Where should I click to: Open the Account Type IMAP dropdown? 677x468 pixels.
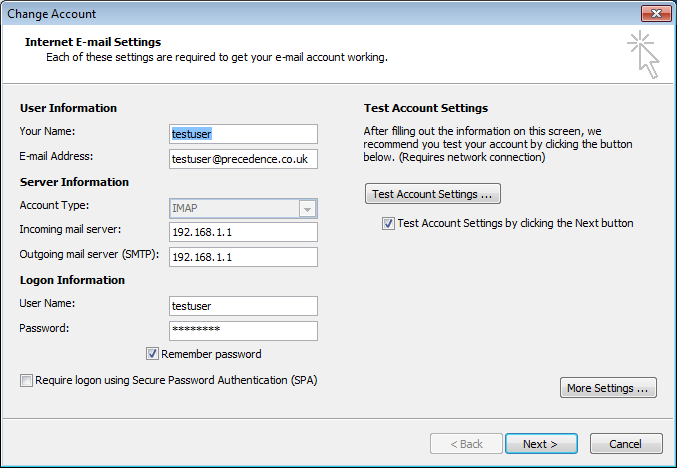(308, 209)
